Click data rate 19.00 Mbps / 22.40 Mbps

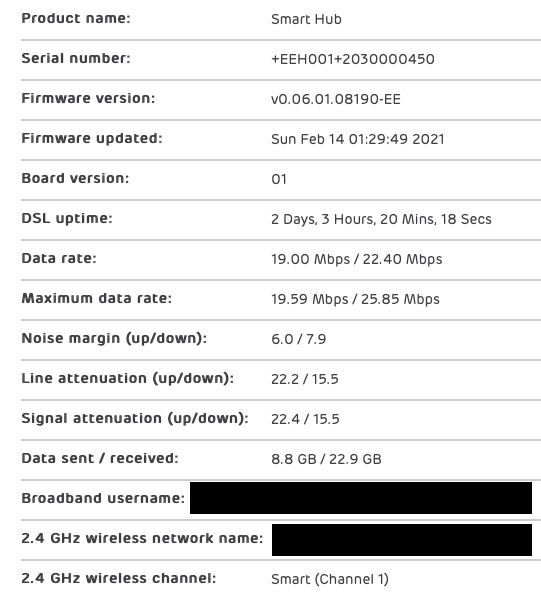[x=356, y=259]
